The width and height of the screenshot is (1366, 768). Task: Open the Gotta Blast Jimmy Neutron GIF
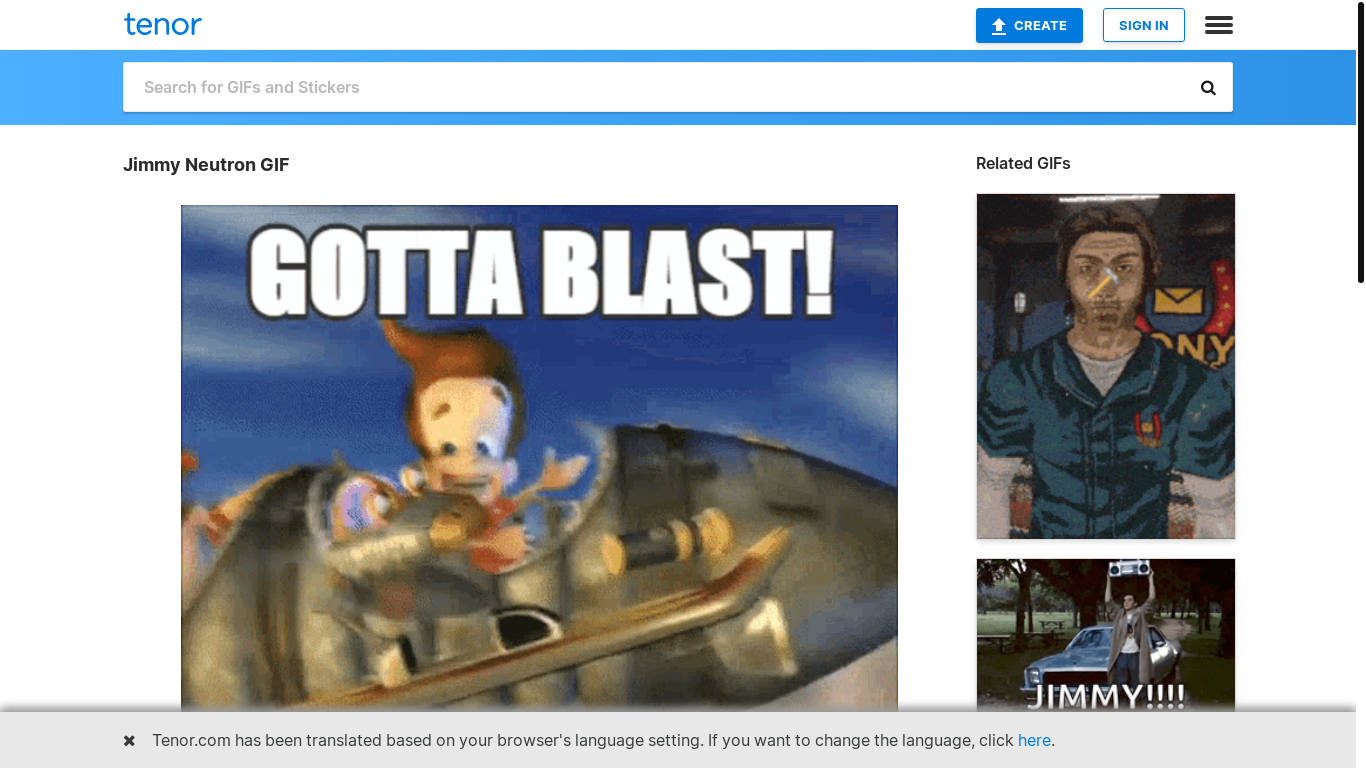pyautogui.click(x=539, y=459)
